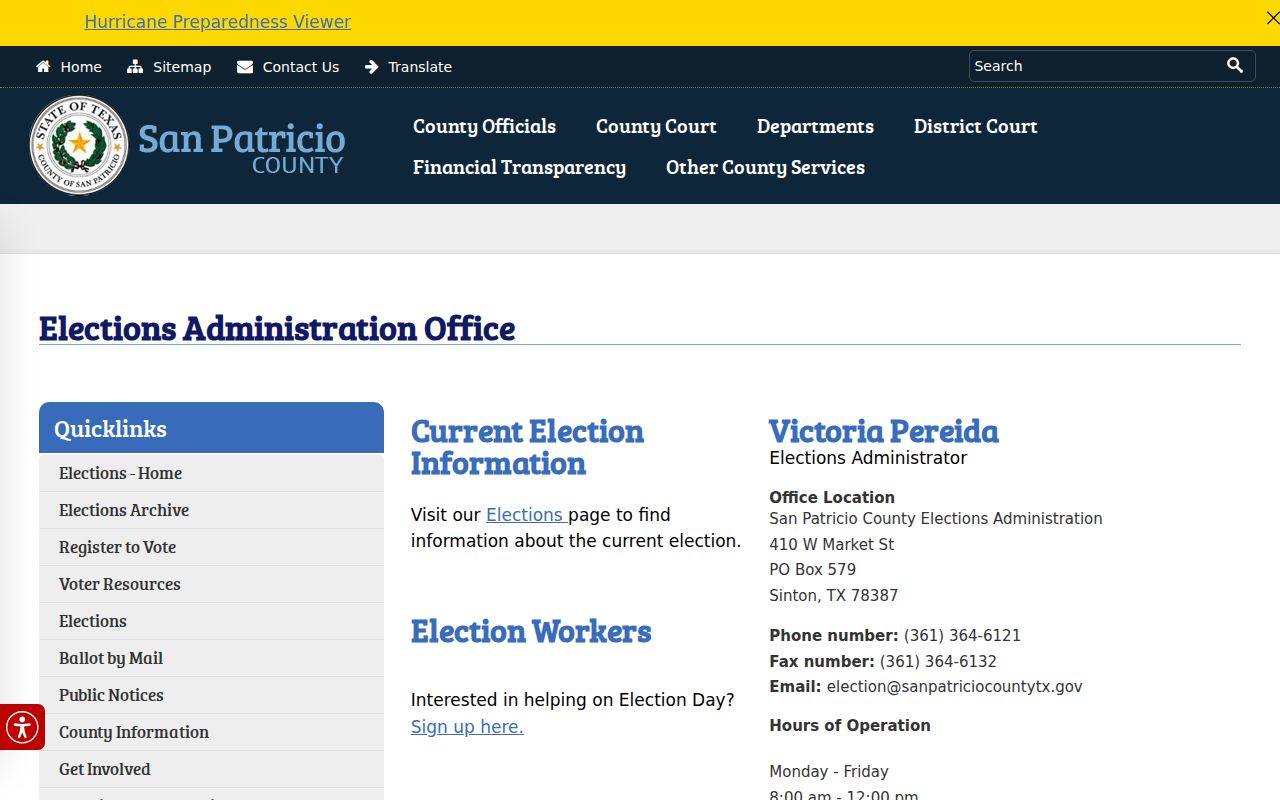
Task: Open the Hurricane Preparedness Viewer link
Action: [218, 22]
